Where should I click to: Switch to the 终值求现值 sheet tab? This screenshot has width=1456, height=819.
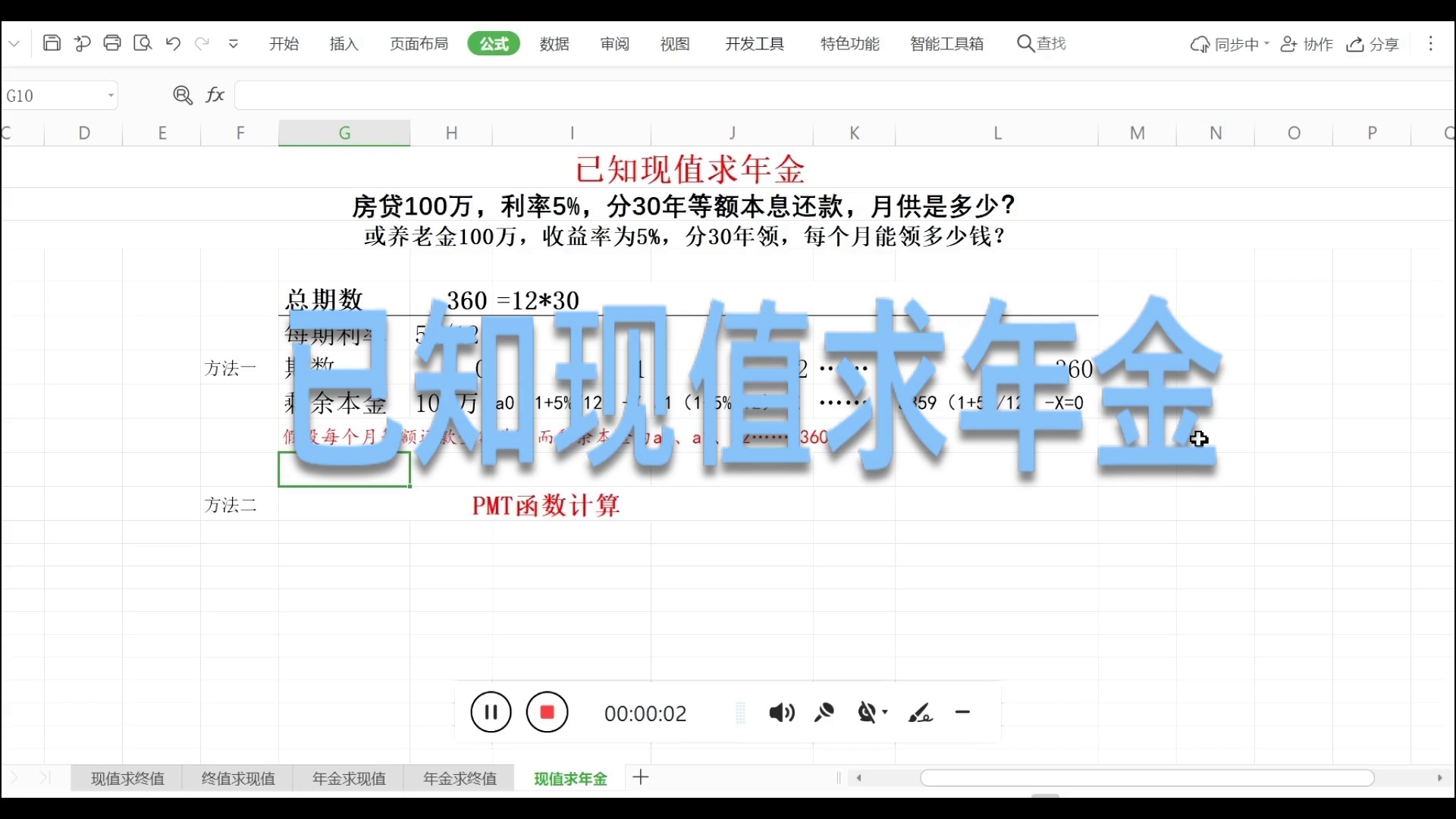238,778
